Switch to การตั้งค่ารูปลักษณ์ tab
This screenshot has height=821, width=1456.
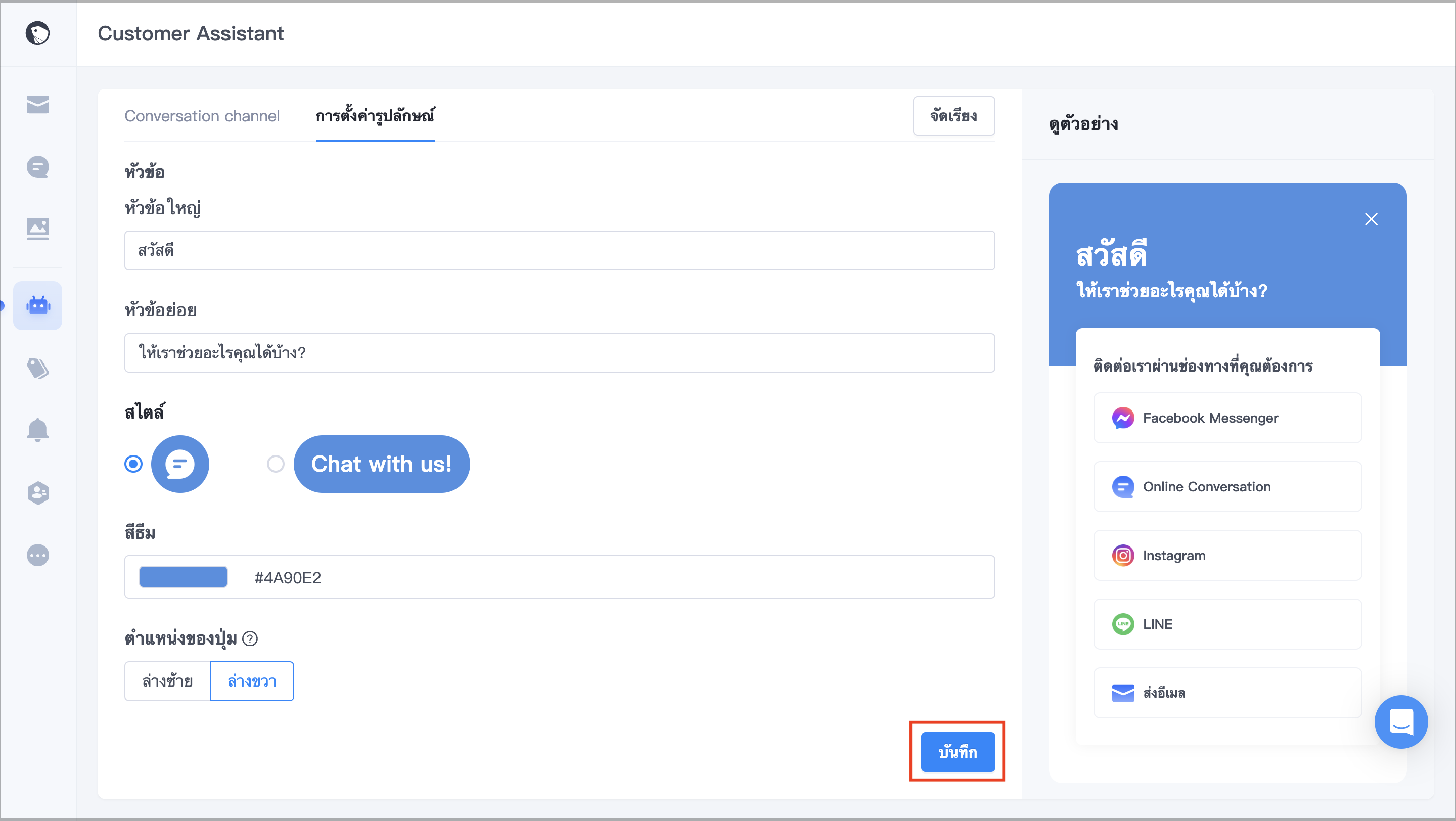coord(375,116)
